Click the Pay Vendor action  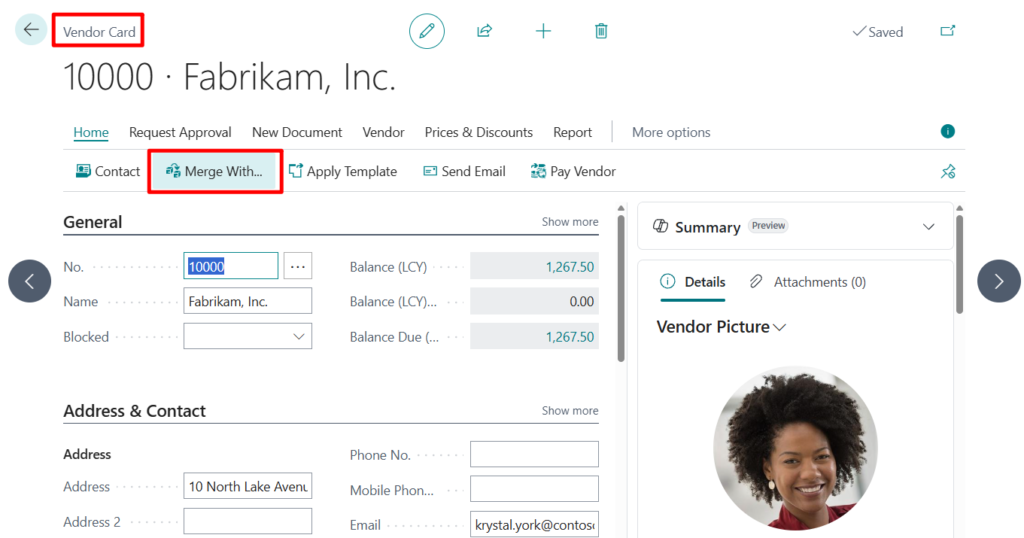pos(573,171)
